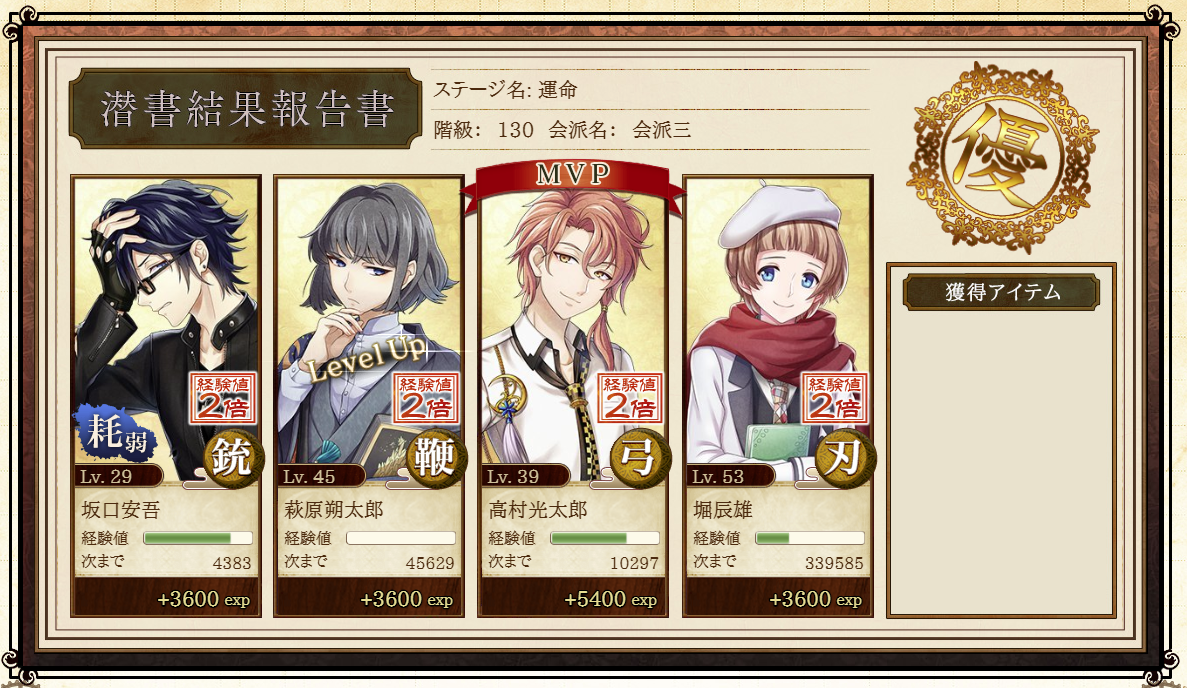
Task: Click the 鞭 weapon icon on 萩原朔太郎's card
Action: tap(437, 458)
